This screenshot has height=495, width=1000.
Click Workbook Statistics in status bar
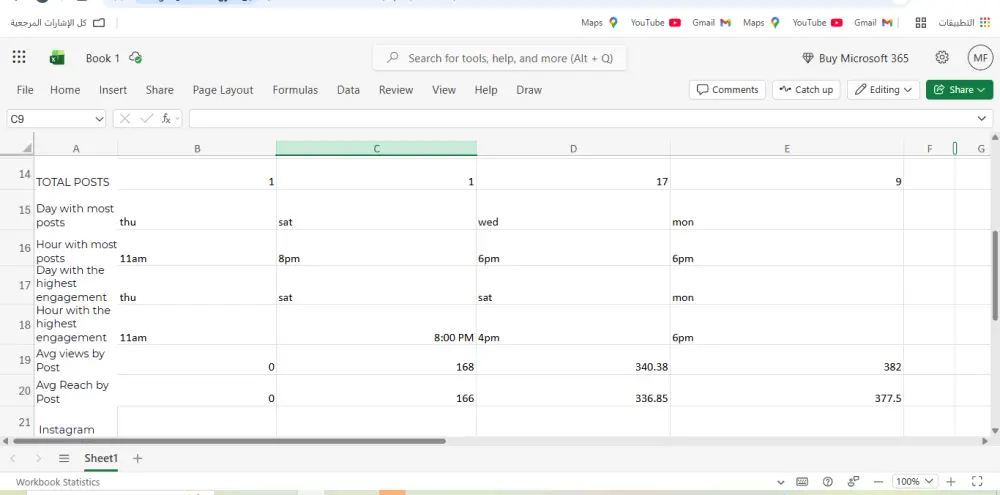coord(58,482)
